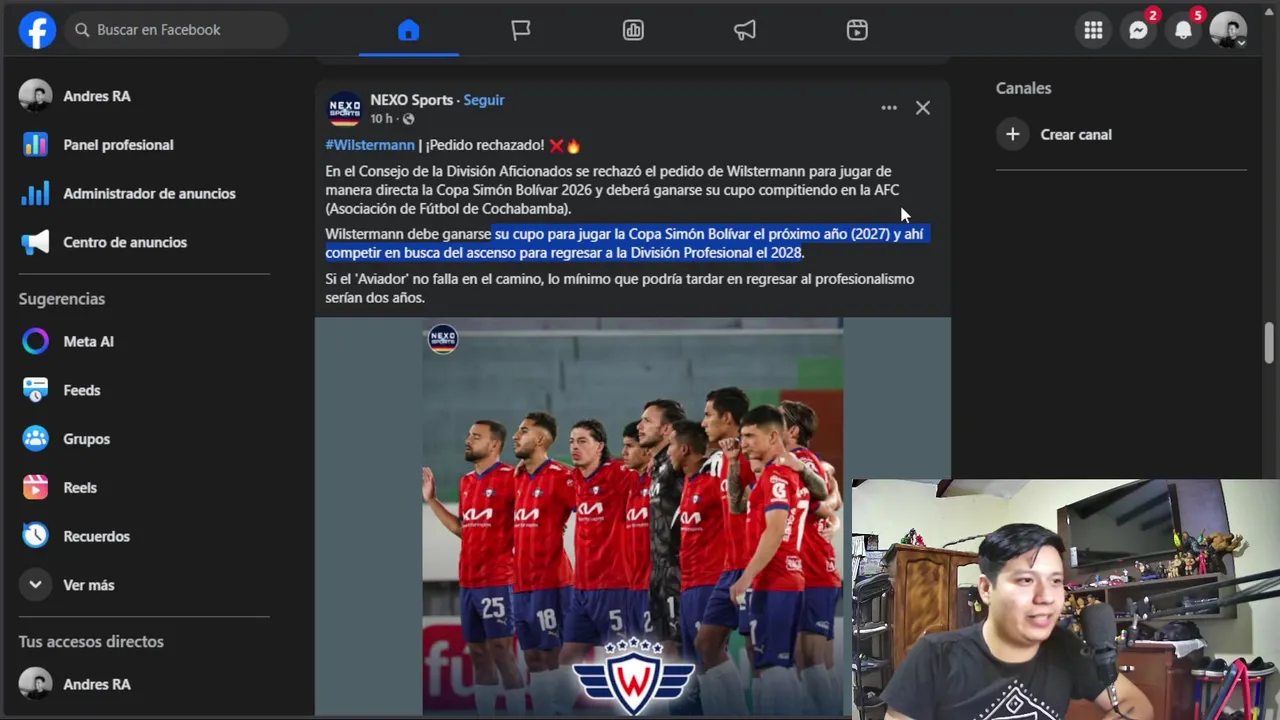Open Andres RA profile at top of sidebar
This screenshot has height=720, width=1280.
pyautogui.click(x=97, y=96)
